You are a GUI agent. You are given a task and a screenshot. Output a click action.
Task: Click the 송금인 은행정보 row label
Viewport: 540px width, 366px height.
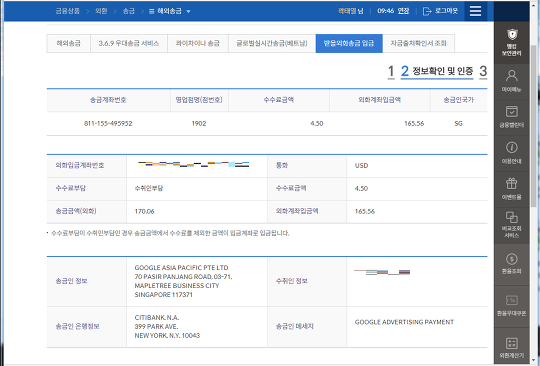(77, 326)
